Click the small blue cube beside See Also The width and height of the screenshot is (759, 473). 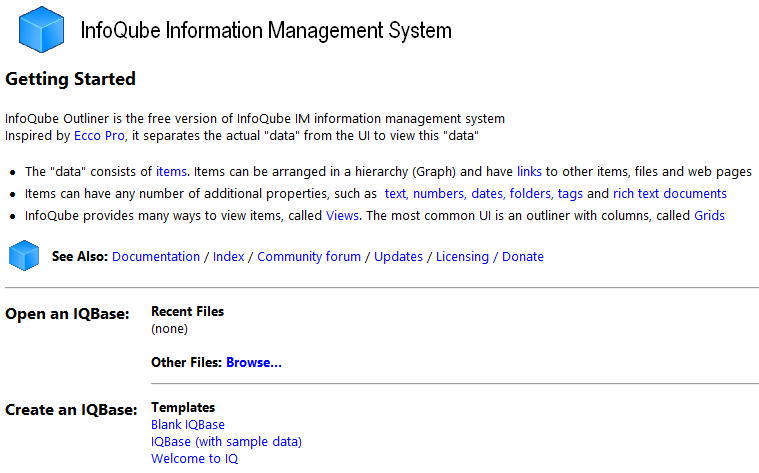tap(24, 255)
